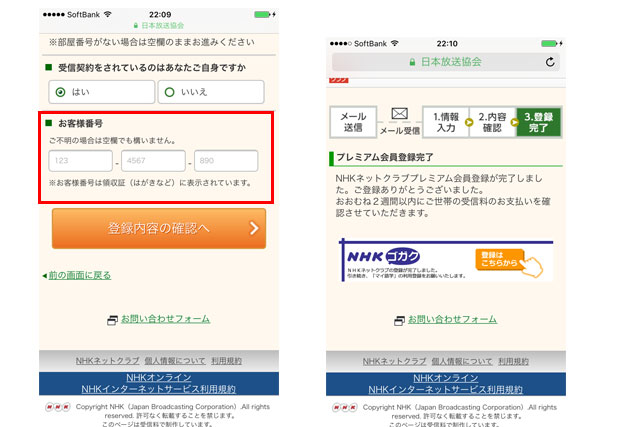This screenshot has height=427, width=640.
Task: Open NHKインターネットサービス利用規約 link on right screen
Action: [446, 389]
